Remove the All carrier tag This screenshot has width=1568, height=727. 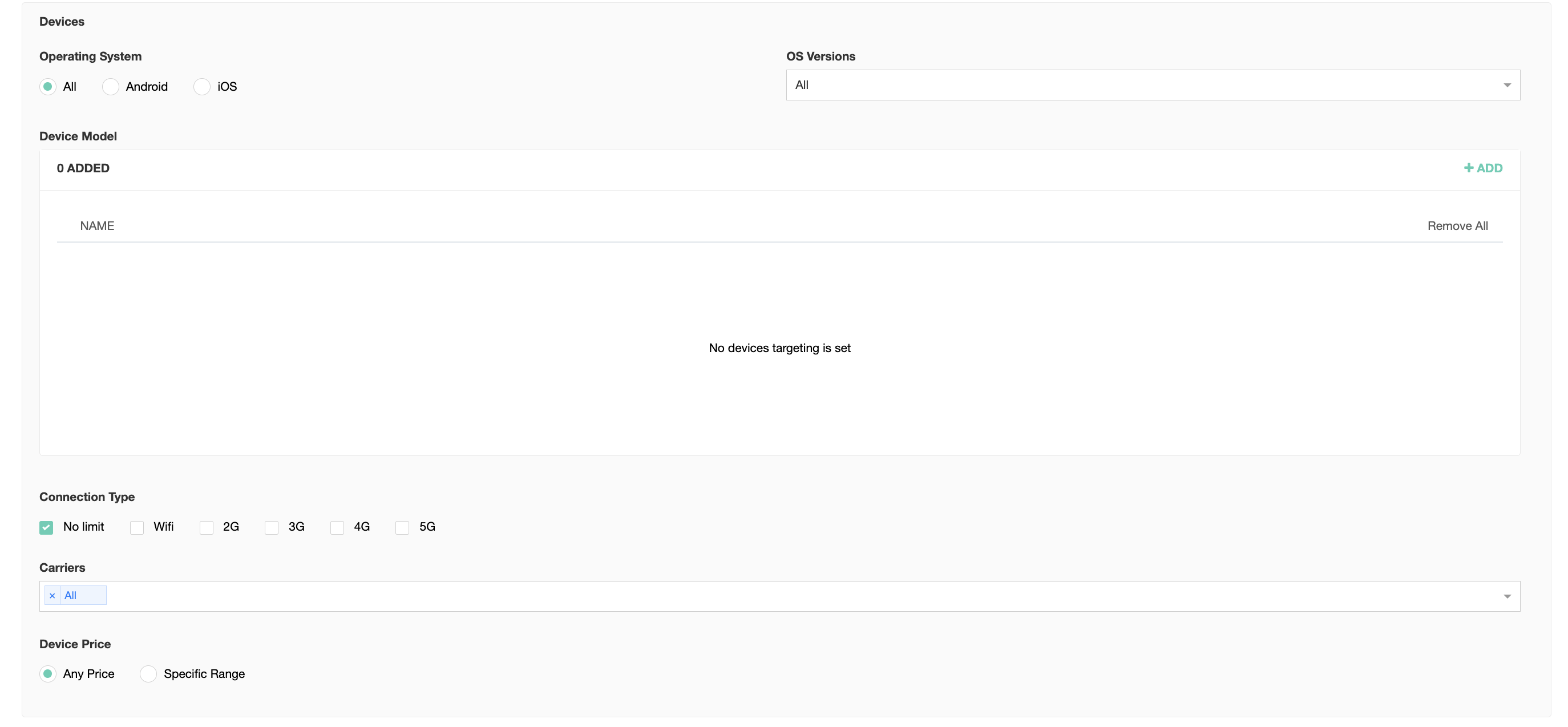[x=52, y=596]
